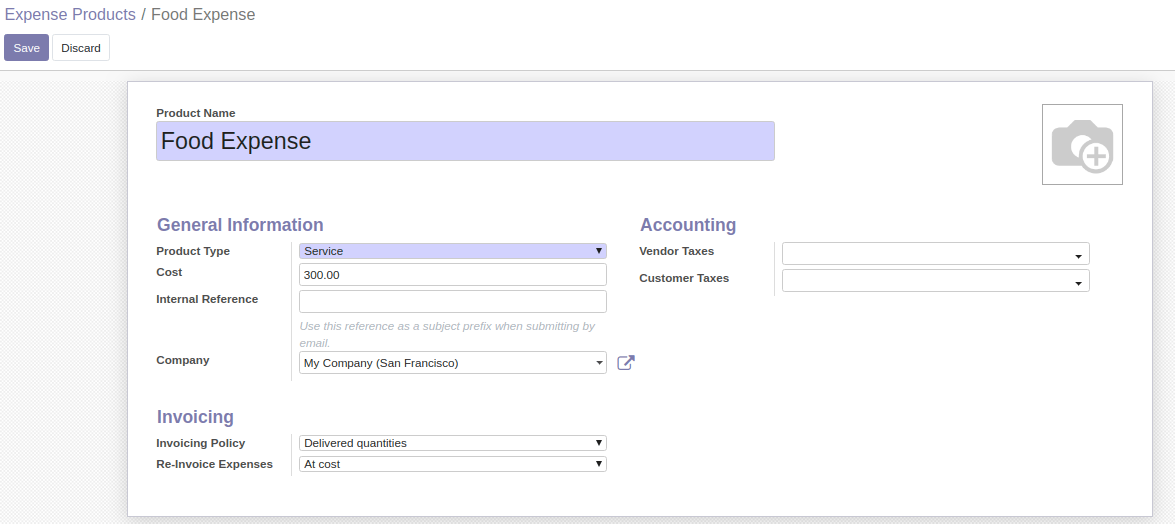The height and width of the screenshot is (525, 1176).
Task: Click the Product Name label
Action: pos(196,113)
